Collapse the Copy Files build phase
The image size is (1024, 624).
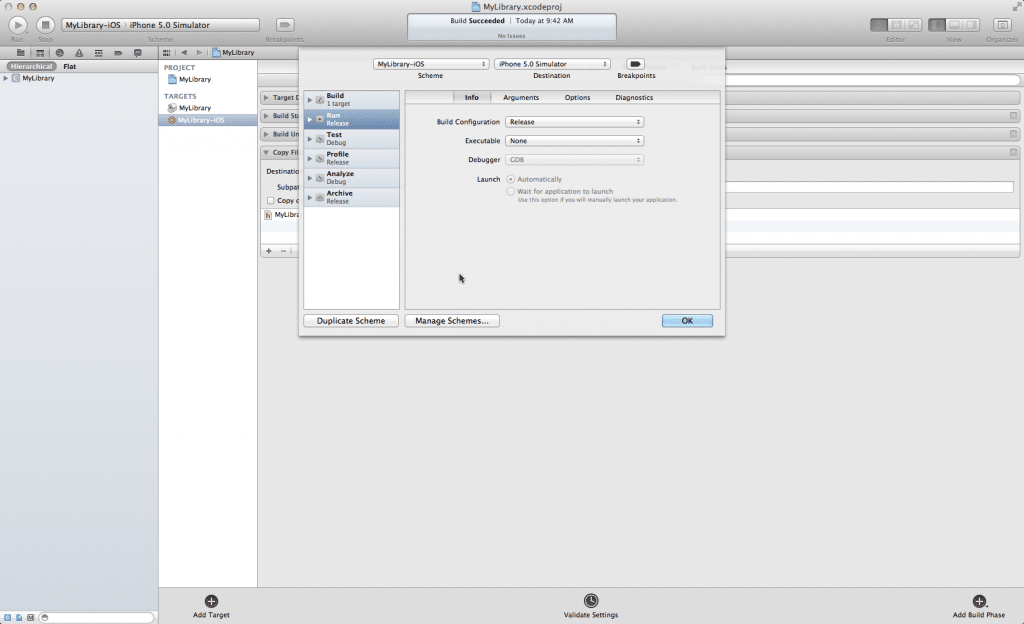coord(266,152)
